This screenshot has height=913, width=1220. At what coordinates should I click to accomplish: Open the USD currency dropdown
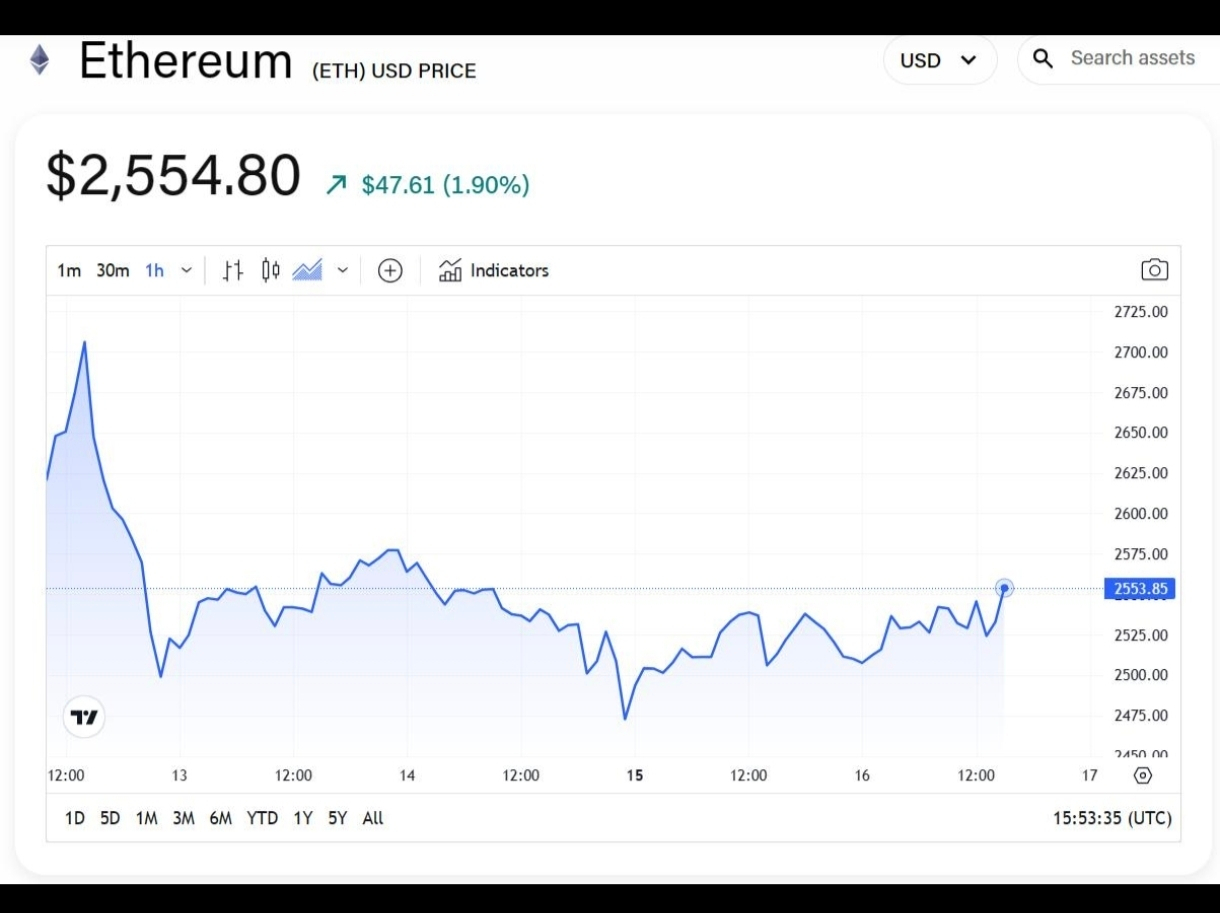coord(940,60)
